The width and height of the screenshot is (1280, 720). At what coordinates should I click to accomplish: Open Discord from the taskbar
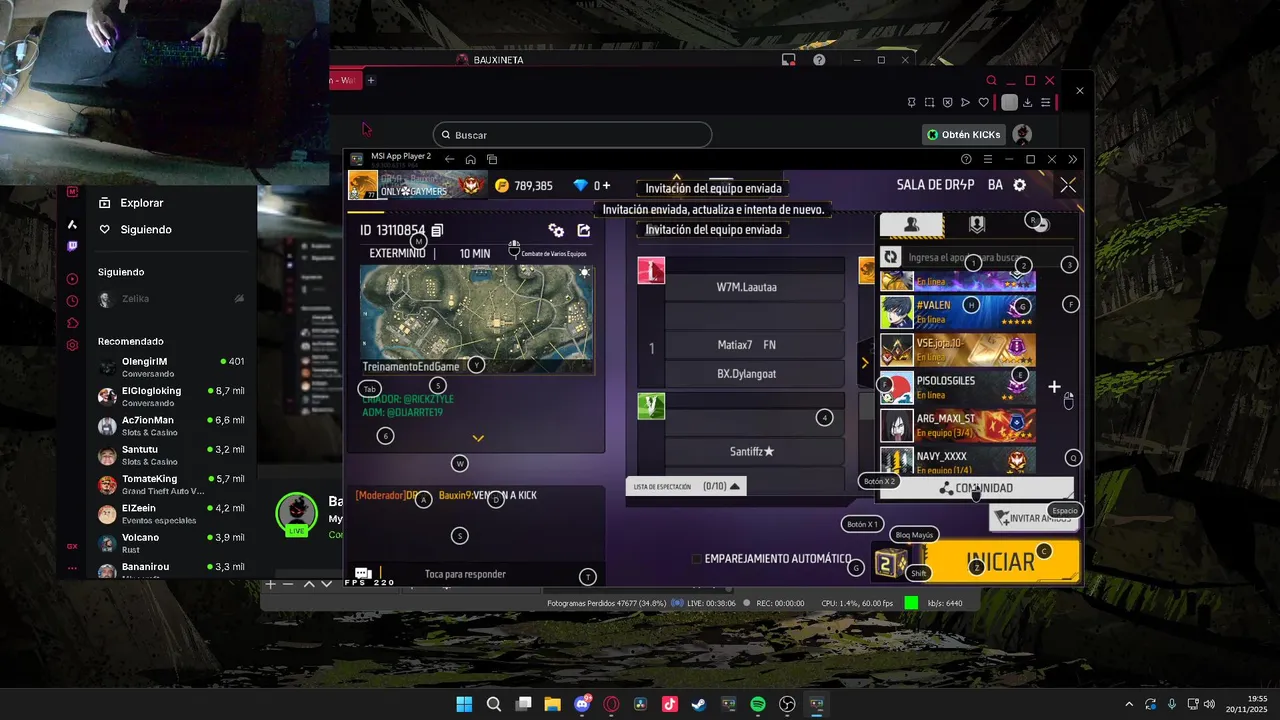pos(582,704)
